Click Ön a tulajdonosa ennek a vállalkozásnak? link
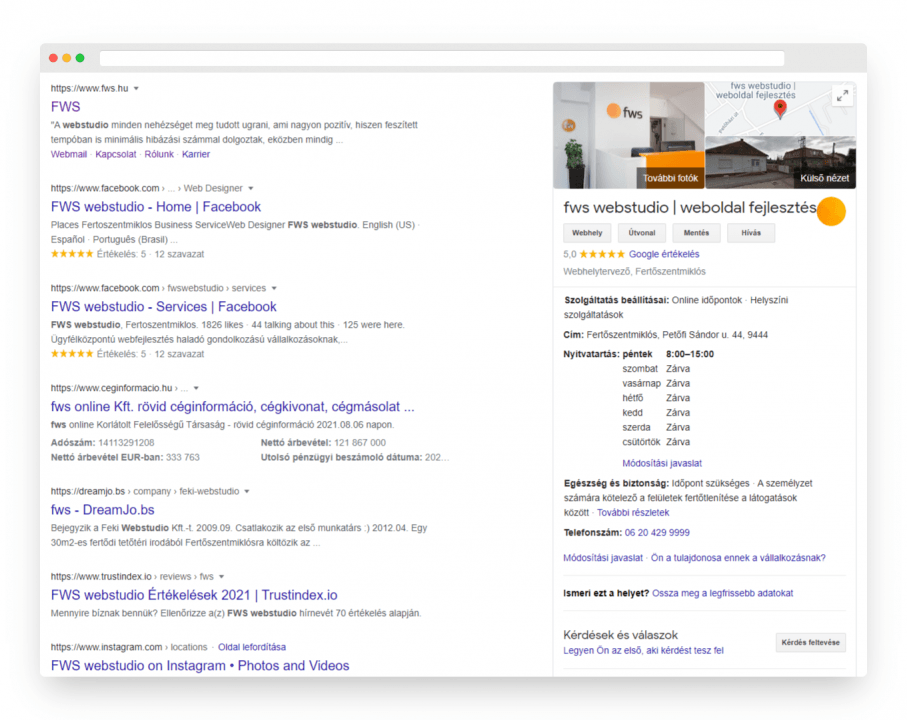907x720 pixels. (x=738, y=558)
